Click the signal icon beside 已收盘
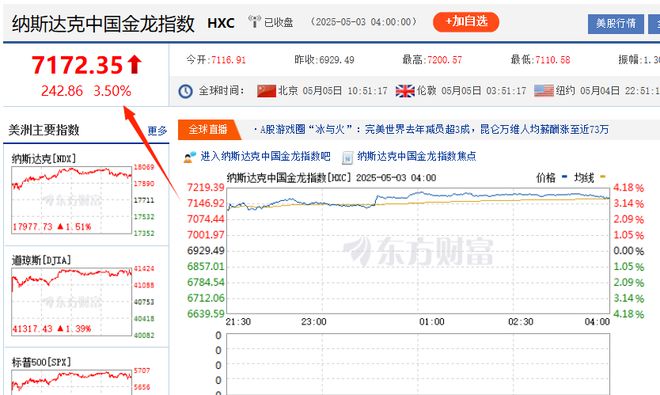This screenshot has width=660, height=395. pos(254,21)
